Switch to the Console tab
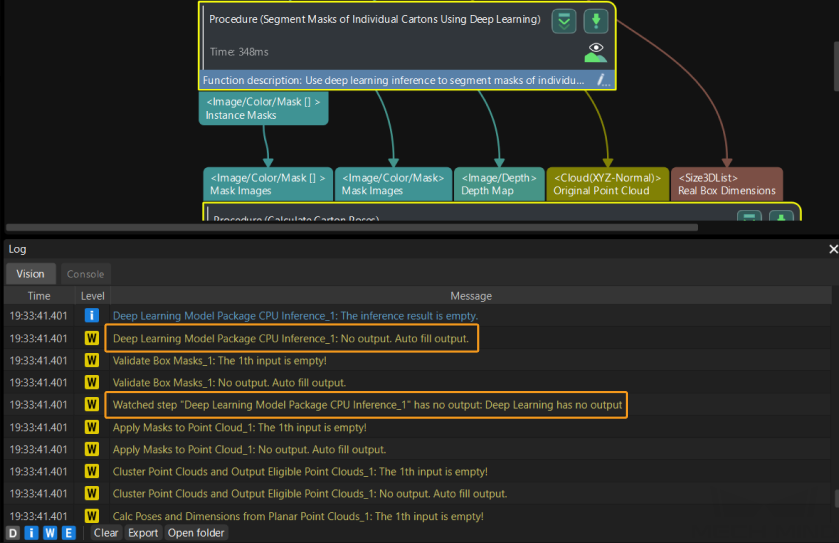This screenshot has height=543, width=839. [85, 274]
